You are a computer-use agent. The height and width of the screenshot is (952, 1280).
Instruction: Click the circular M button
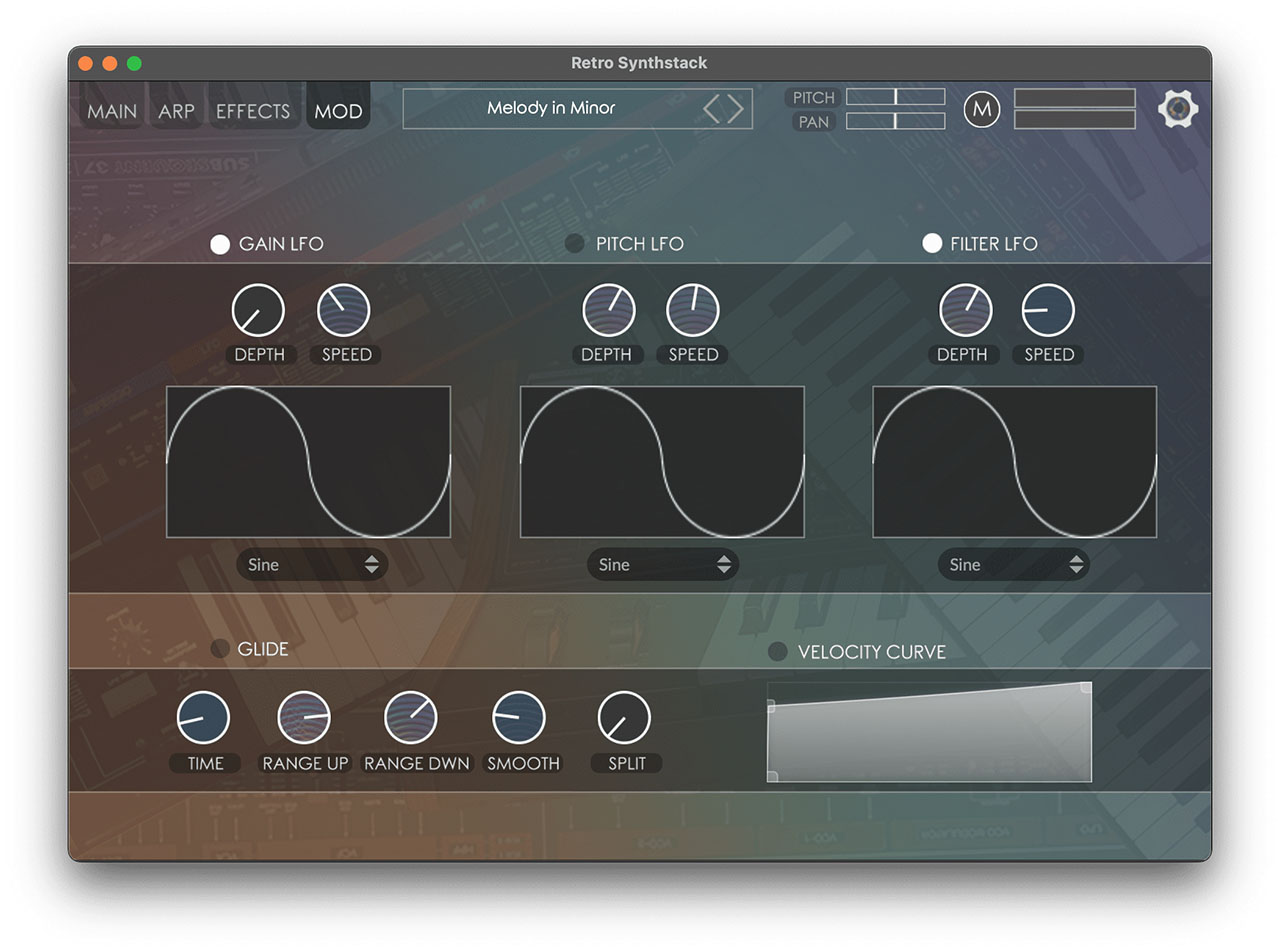pyautogui.click(x=981, y=109)
